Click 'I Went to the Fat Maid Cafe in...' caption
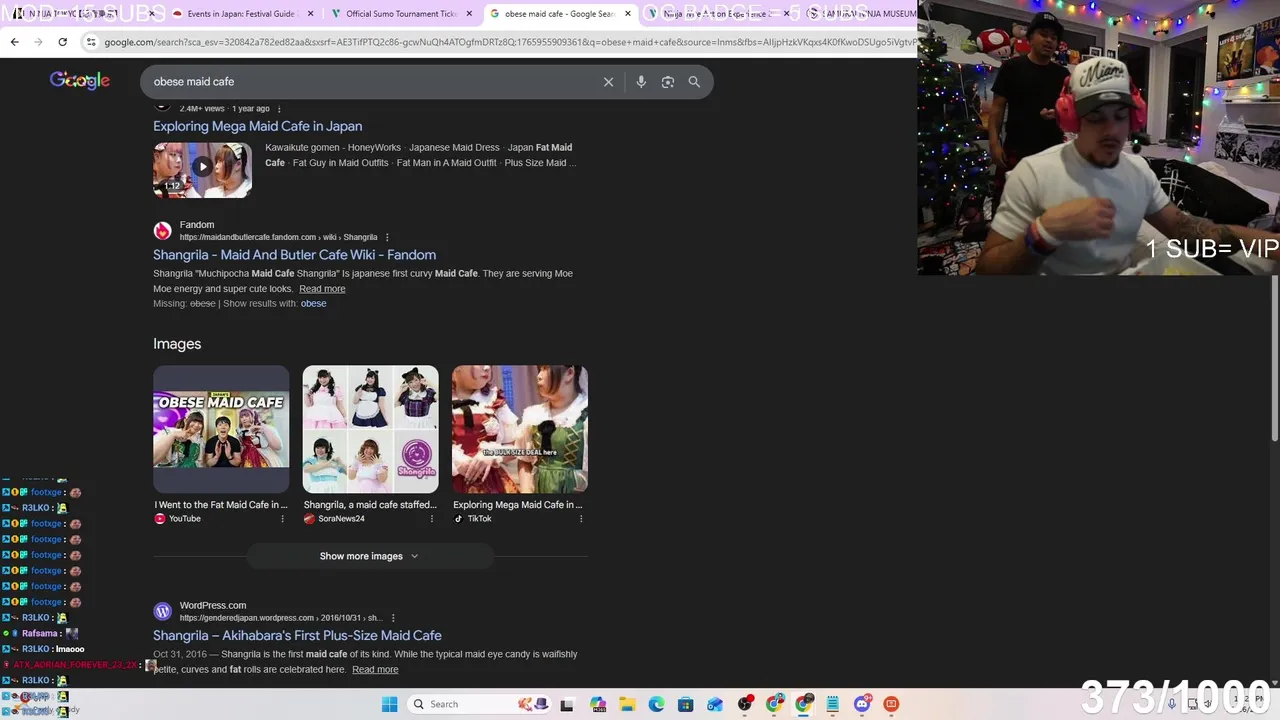 (x=221, y=505)
